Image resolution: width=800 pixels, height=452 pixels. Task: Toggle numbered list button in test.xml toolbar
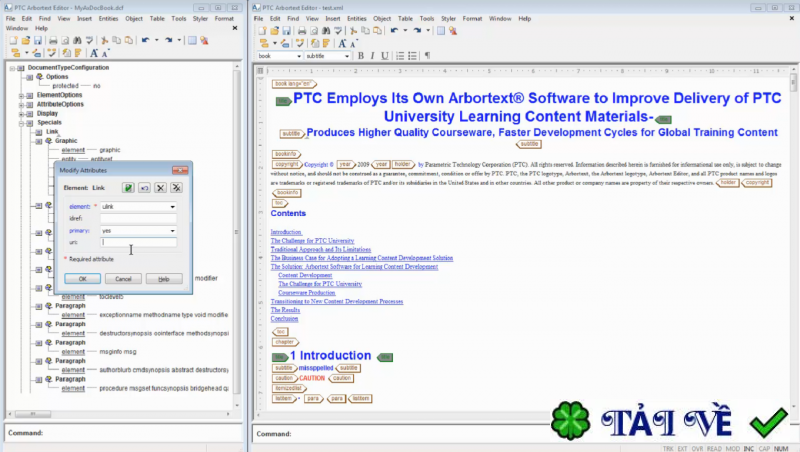400,56
